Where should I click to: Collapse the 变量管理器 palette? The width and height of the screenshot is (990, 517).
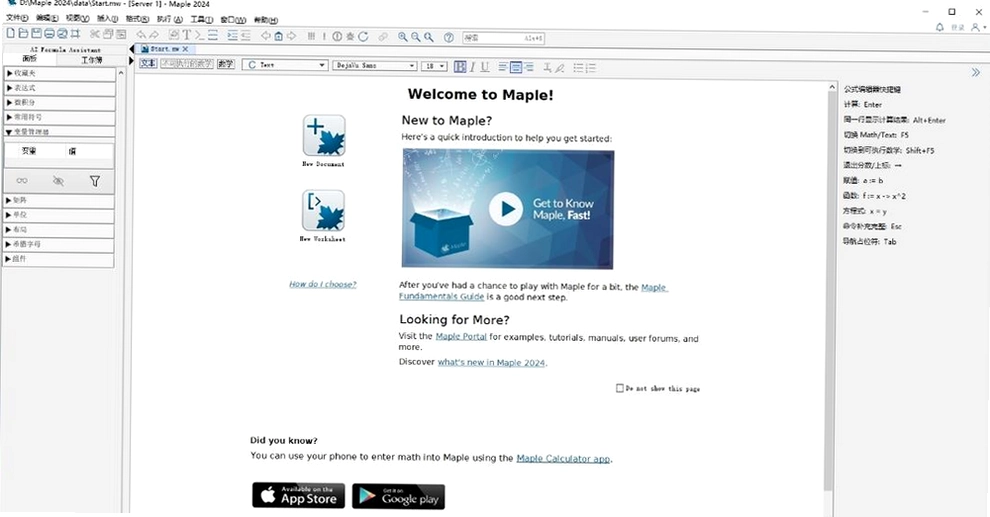pos(59,131)
